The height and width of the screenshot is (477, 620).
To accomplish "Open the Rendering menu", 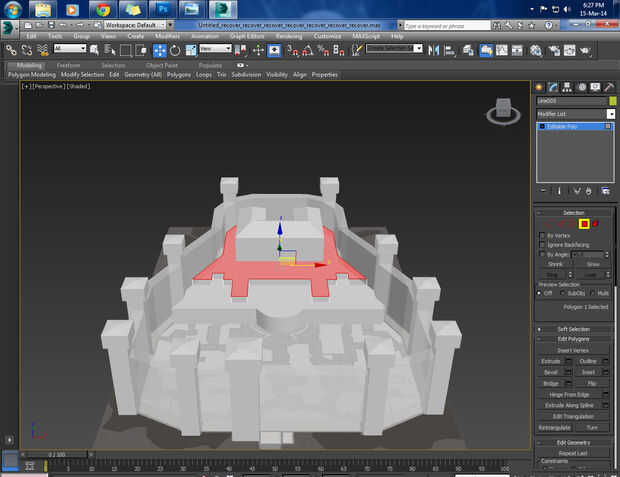I will click(x=288, y=36).
